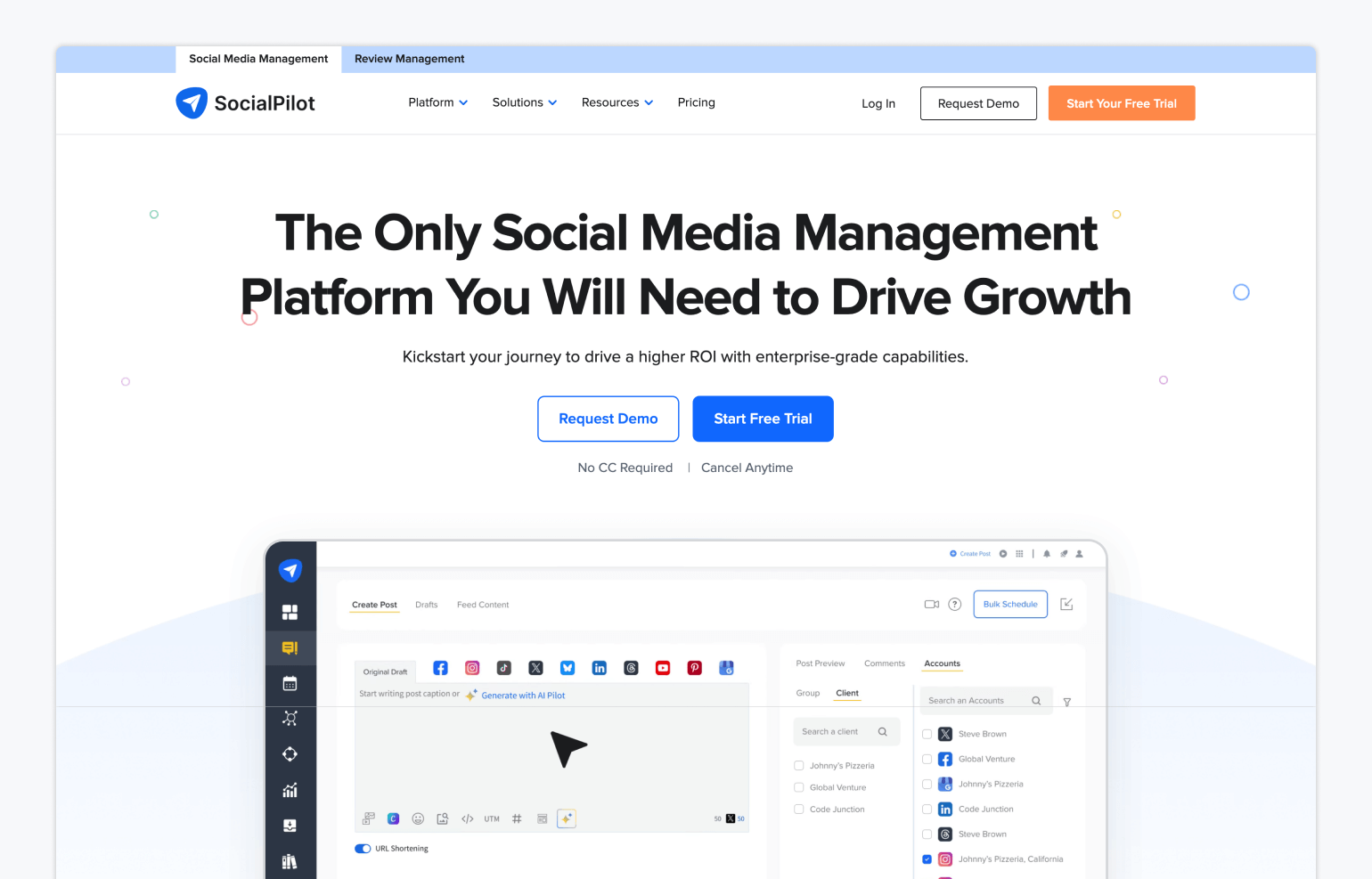Screen dimensions: 1372x879
Task: Select the Facebook icon in composer
Action: tap(440, 668)
